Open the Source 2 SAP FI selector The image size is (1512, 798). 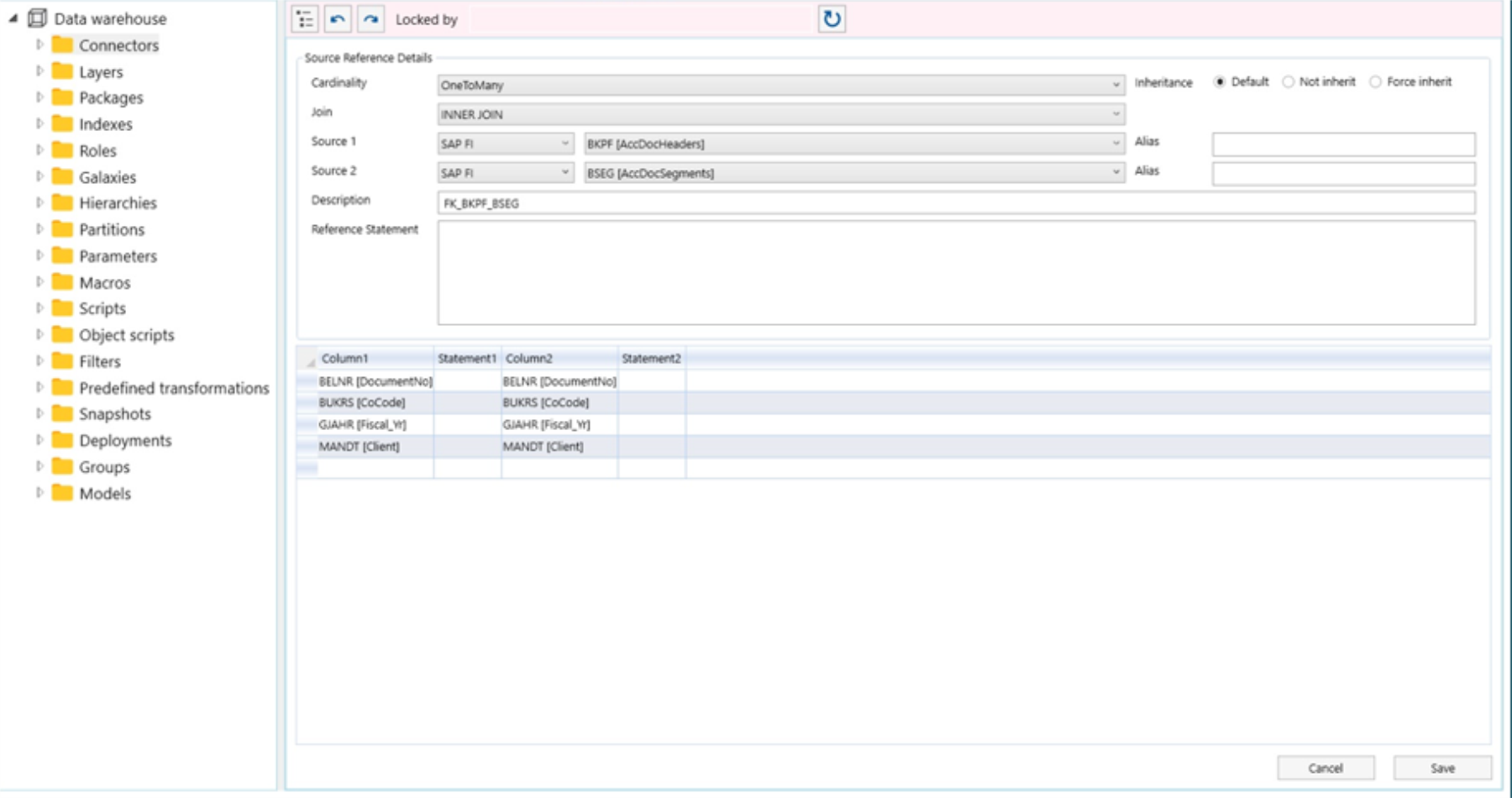coord(564,171)
